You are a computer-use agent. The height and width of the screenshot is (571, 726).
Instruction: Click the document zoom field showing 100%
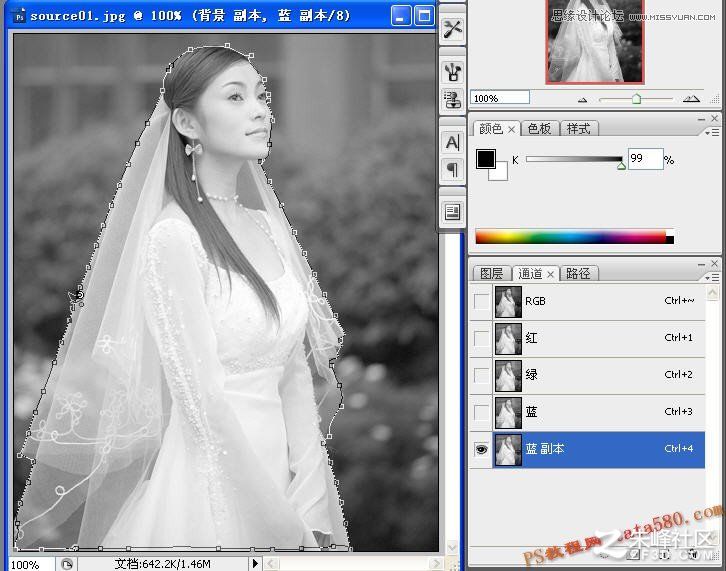coord(31,565)
